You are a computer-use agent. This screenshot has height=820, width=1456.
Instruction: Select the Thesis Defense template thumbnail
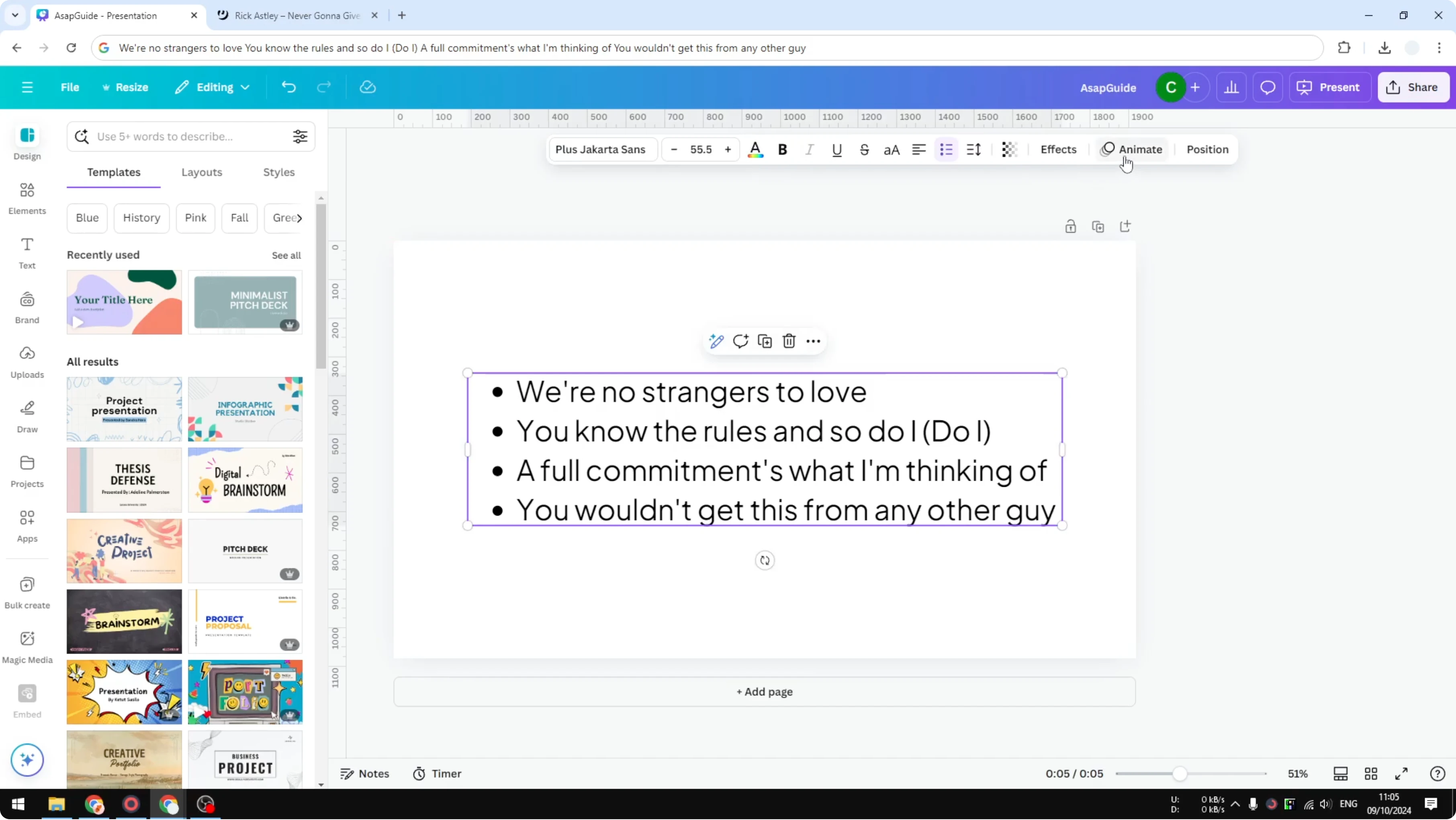(125, 480)
